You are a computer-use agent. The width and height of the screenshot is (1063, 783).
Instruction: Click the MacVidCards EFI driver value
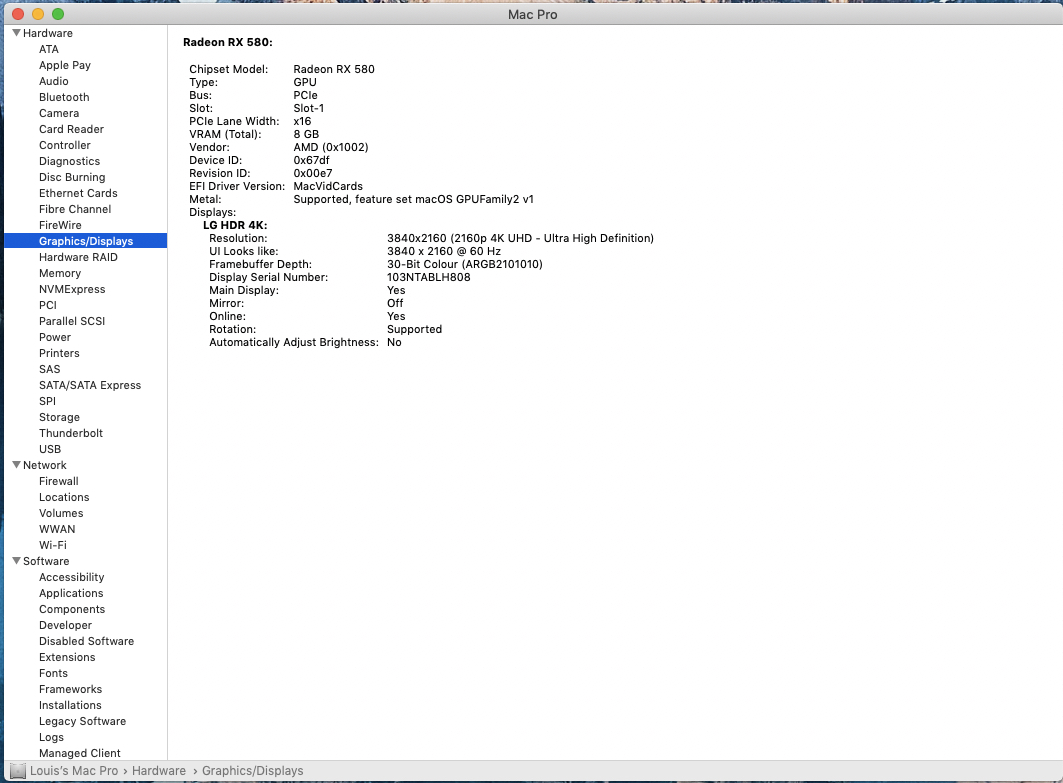click(x=328, y=186)
